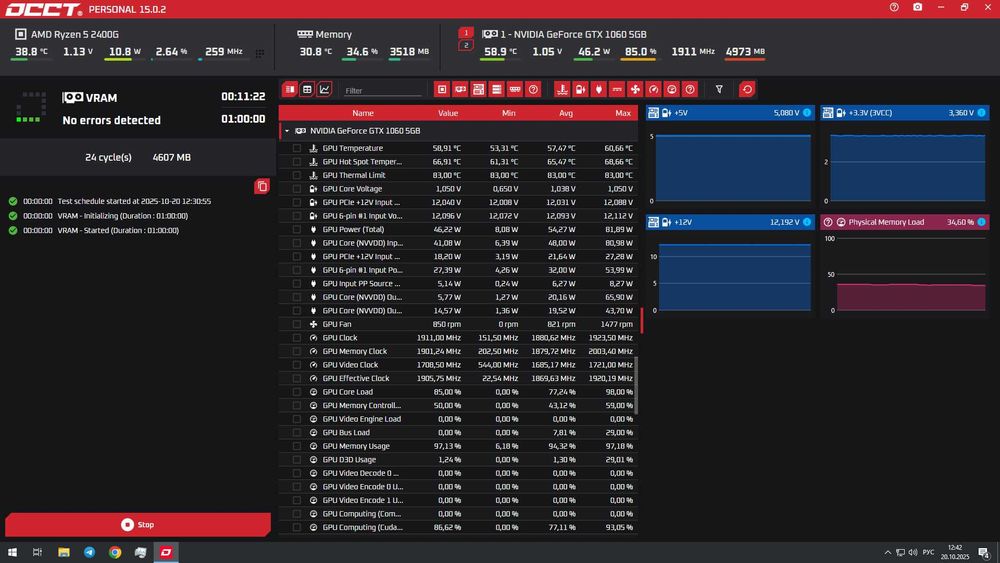Screen dimensions: 1000x563
Task: Open the Windows Start menu
Action: click(12, 552)
